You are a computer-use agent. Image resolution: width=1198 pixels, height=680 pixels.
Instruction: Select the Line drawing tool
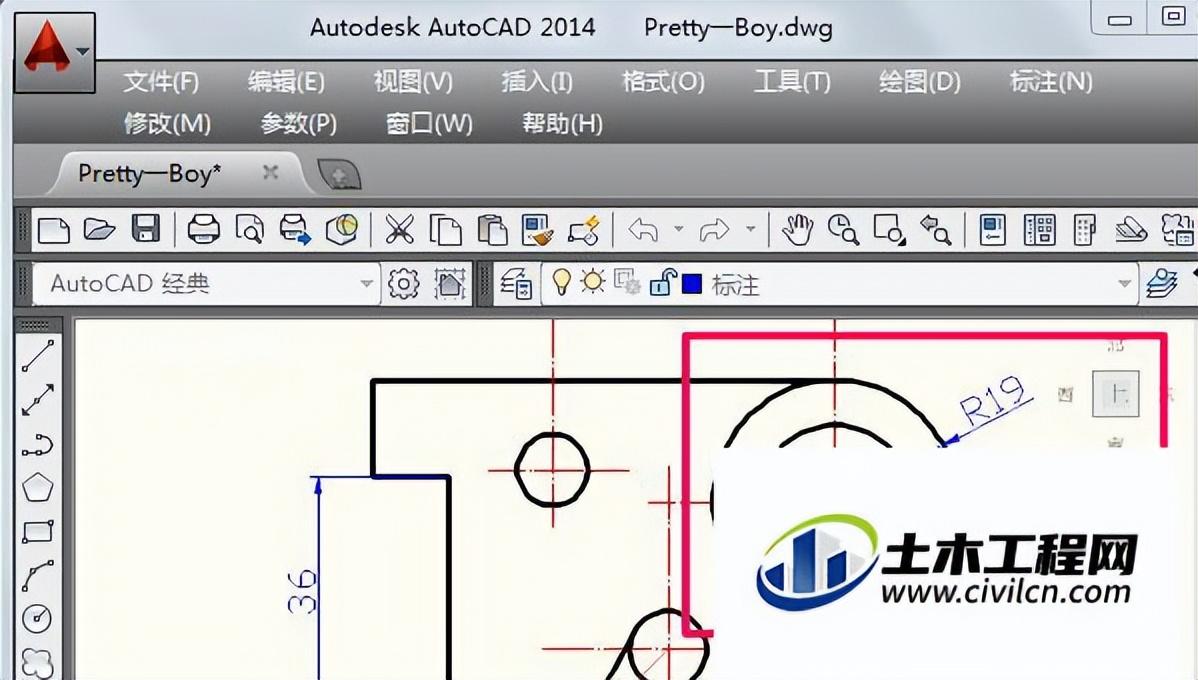(38, 356)
